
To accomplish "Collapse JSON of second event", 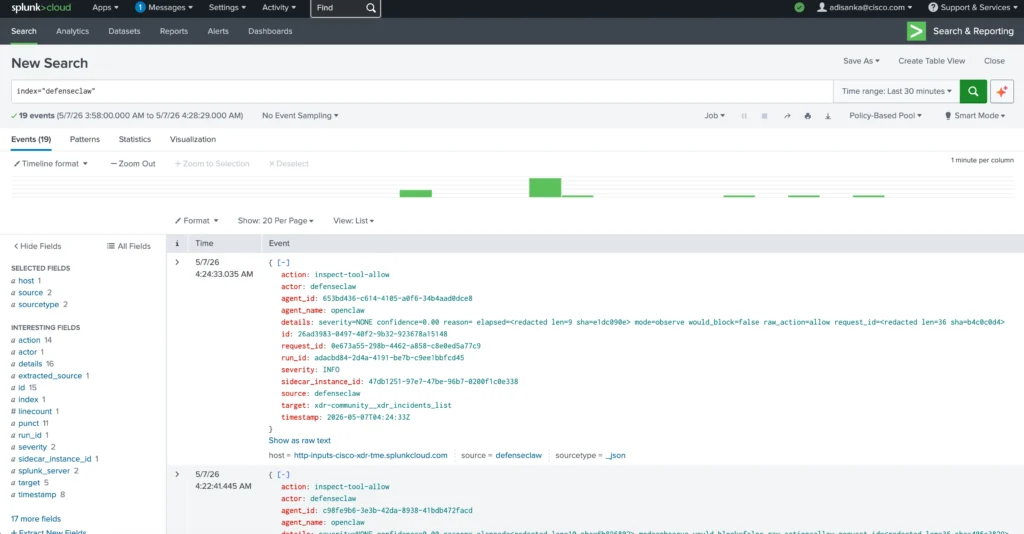I will (x=283, y=475).
